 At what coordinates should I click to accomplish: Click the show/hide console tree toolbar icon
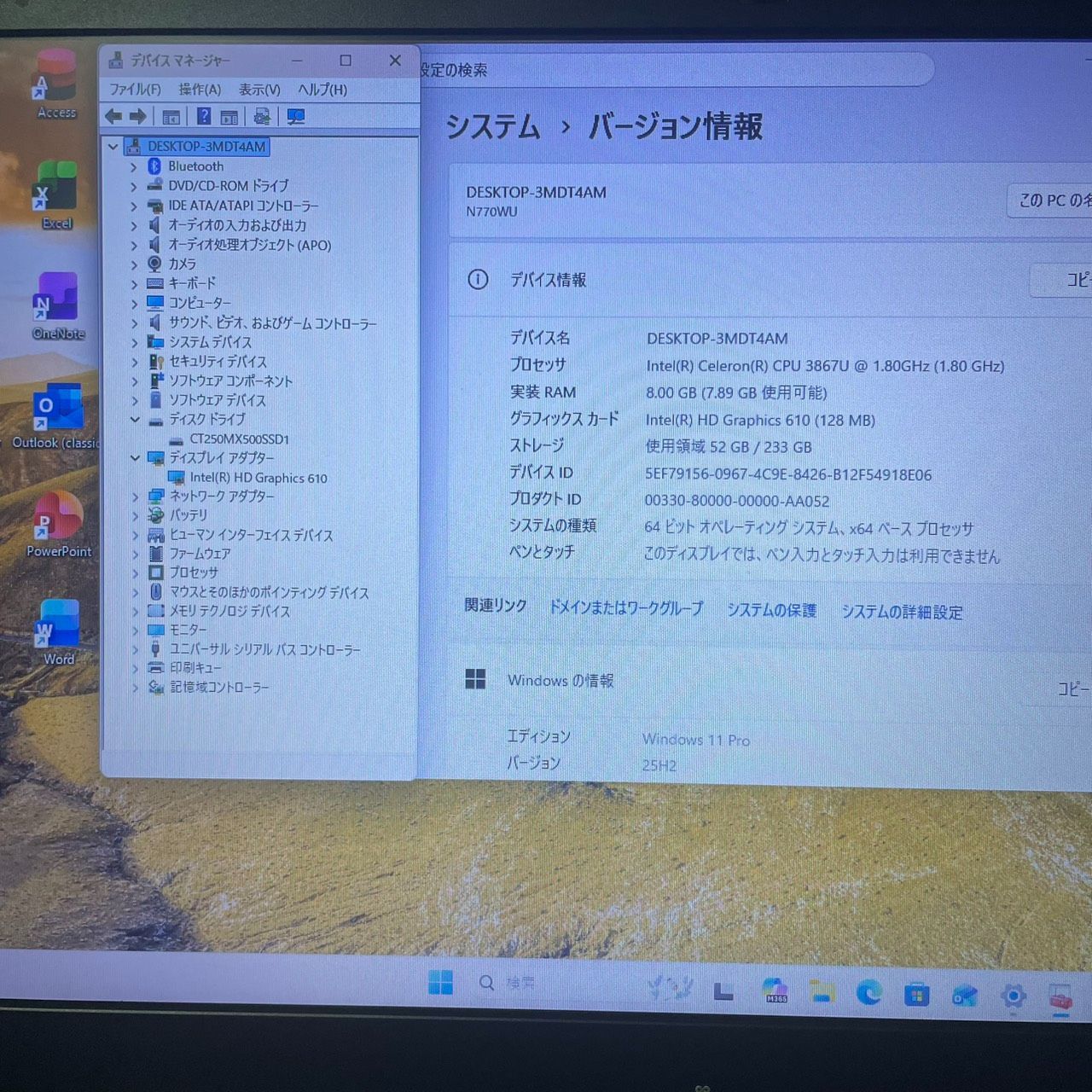tap(171, 117)
